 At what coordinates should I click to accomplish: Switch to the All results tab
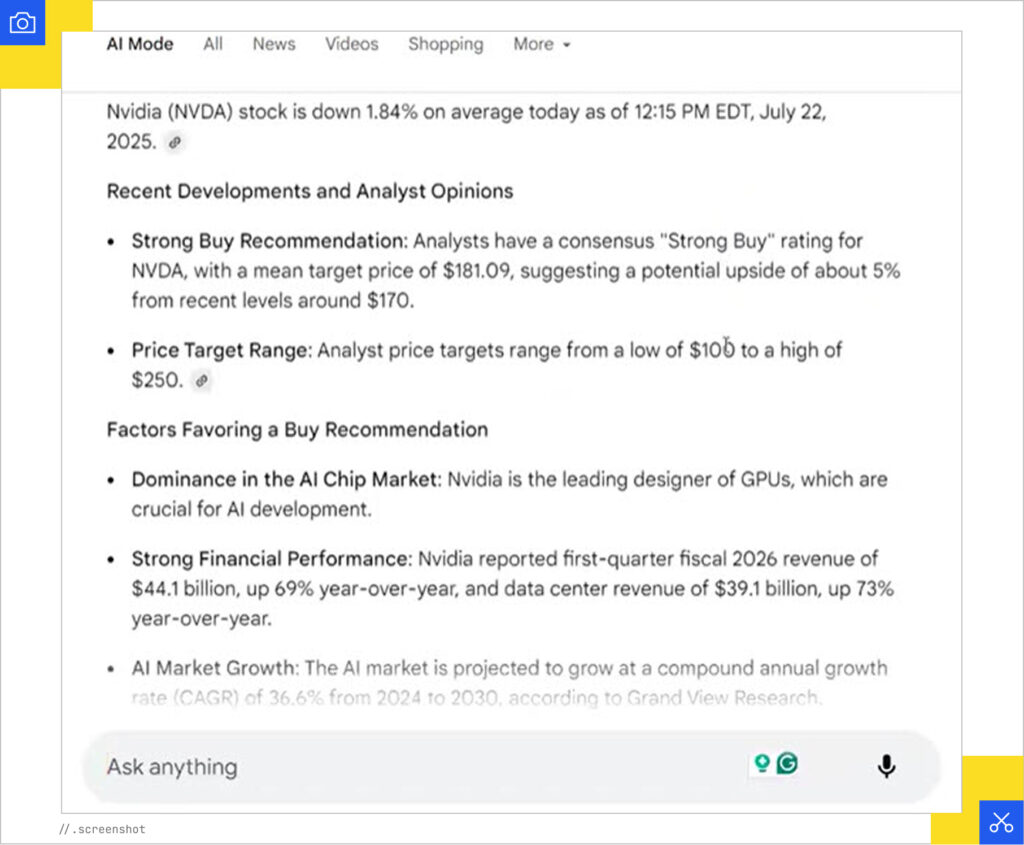(x=212, y=44)
